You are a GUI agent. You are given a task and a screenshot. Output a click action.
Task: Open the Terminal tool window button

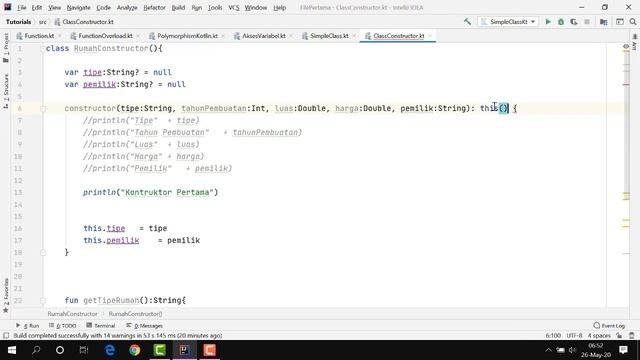coord(101,326)
